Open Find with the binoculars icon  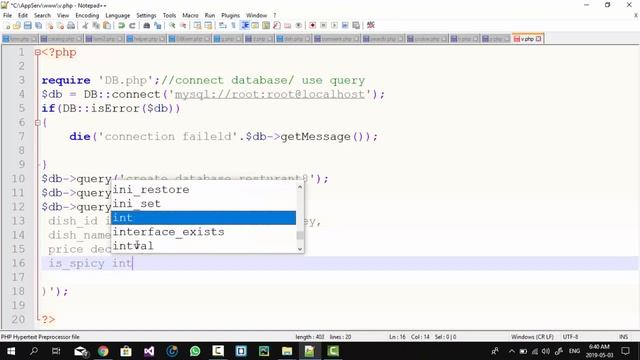pos(147,25)
